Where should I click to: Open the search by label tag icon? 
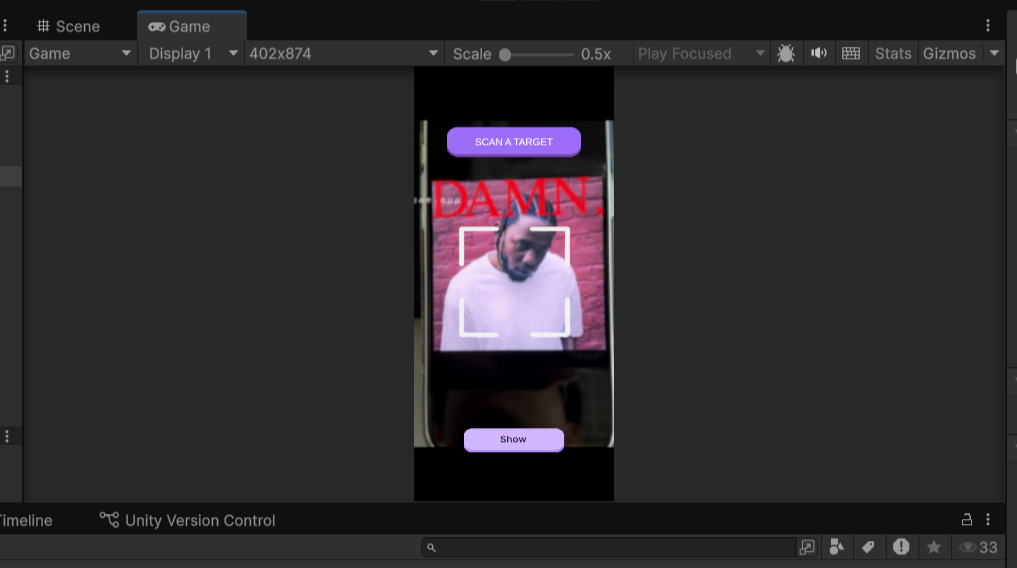pyautogui.click(x=868, y=547)
